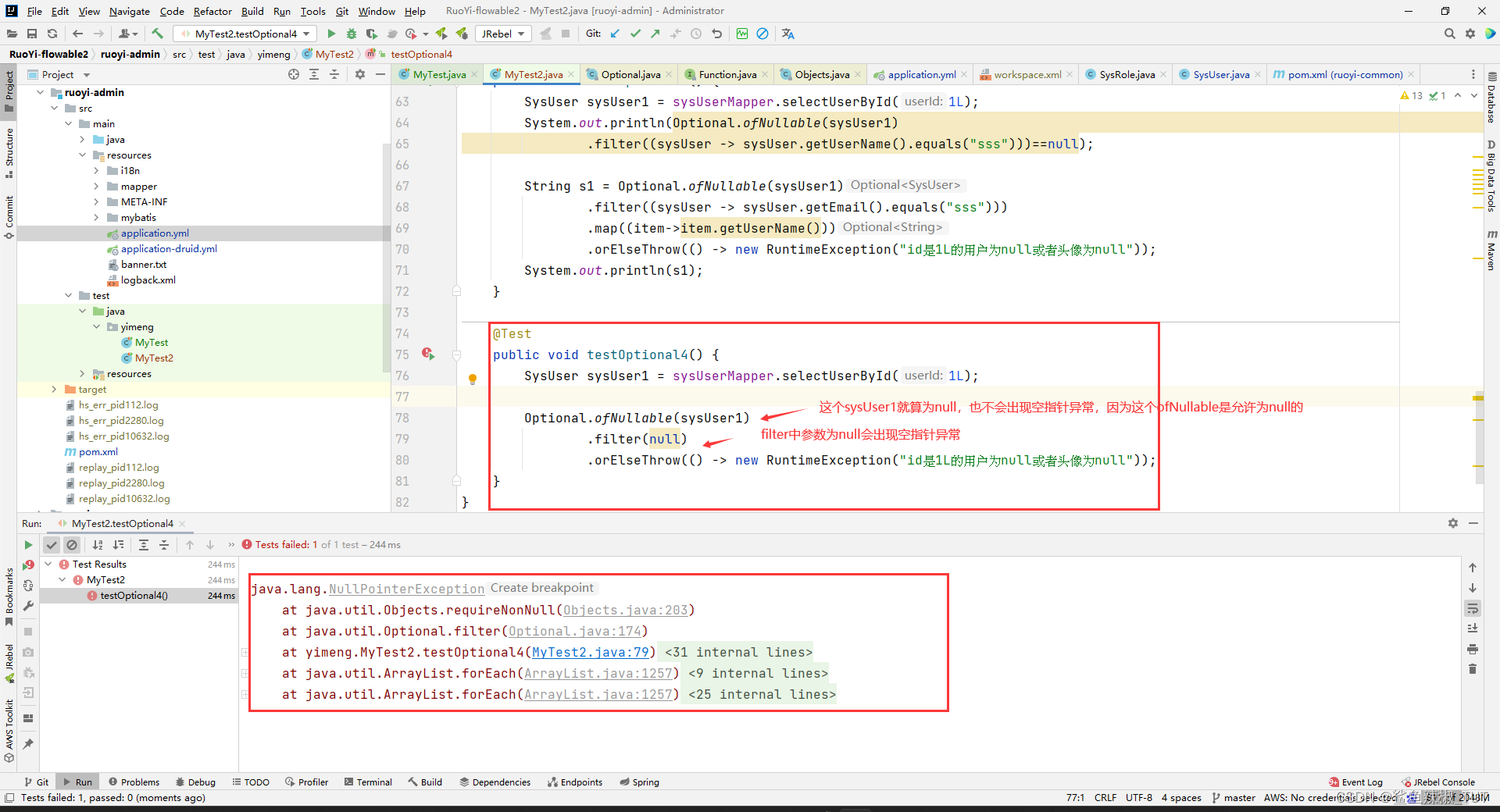
Task: Expand the mapper folder node
Action: [x=96, y=186]
